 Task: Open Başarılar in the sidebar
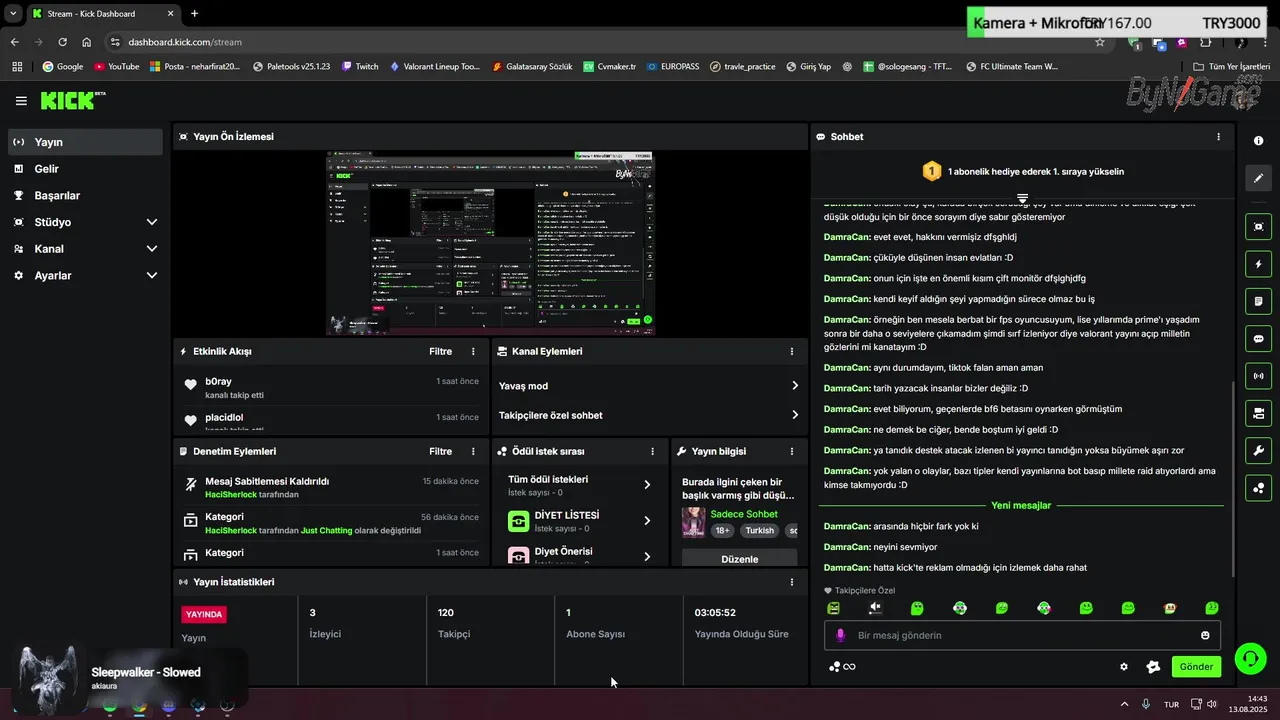pyautogui.click(x=85, y=196)
